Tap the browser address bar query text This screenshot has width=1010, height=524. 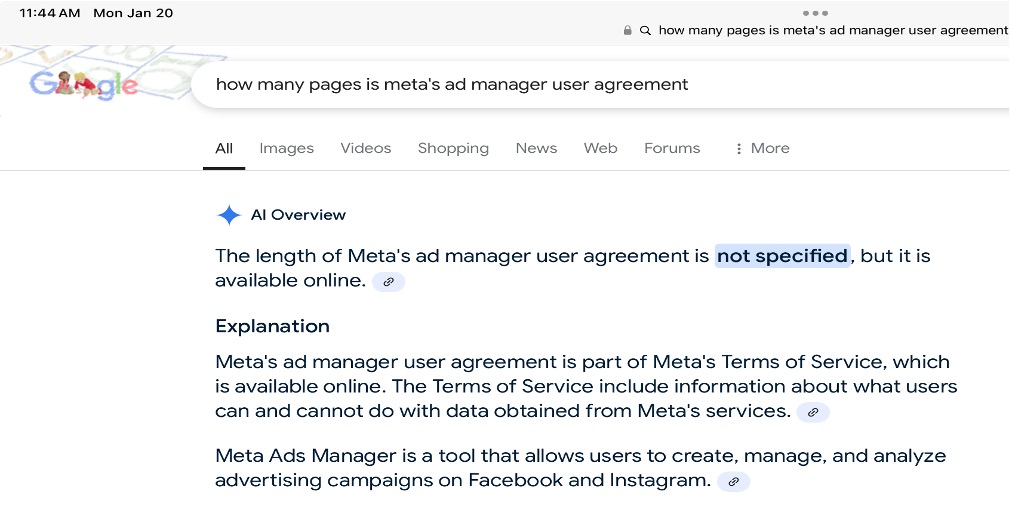click(830, 30)
